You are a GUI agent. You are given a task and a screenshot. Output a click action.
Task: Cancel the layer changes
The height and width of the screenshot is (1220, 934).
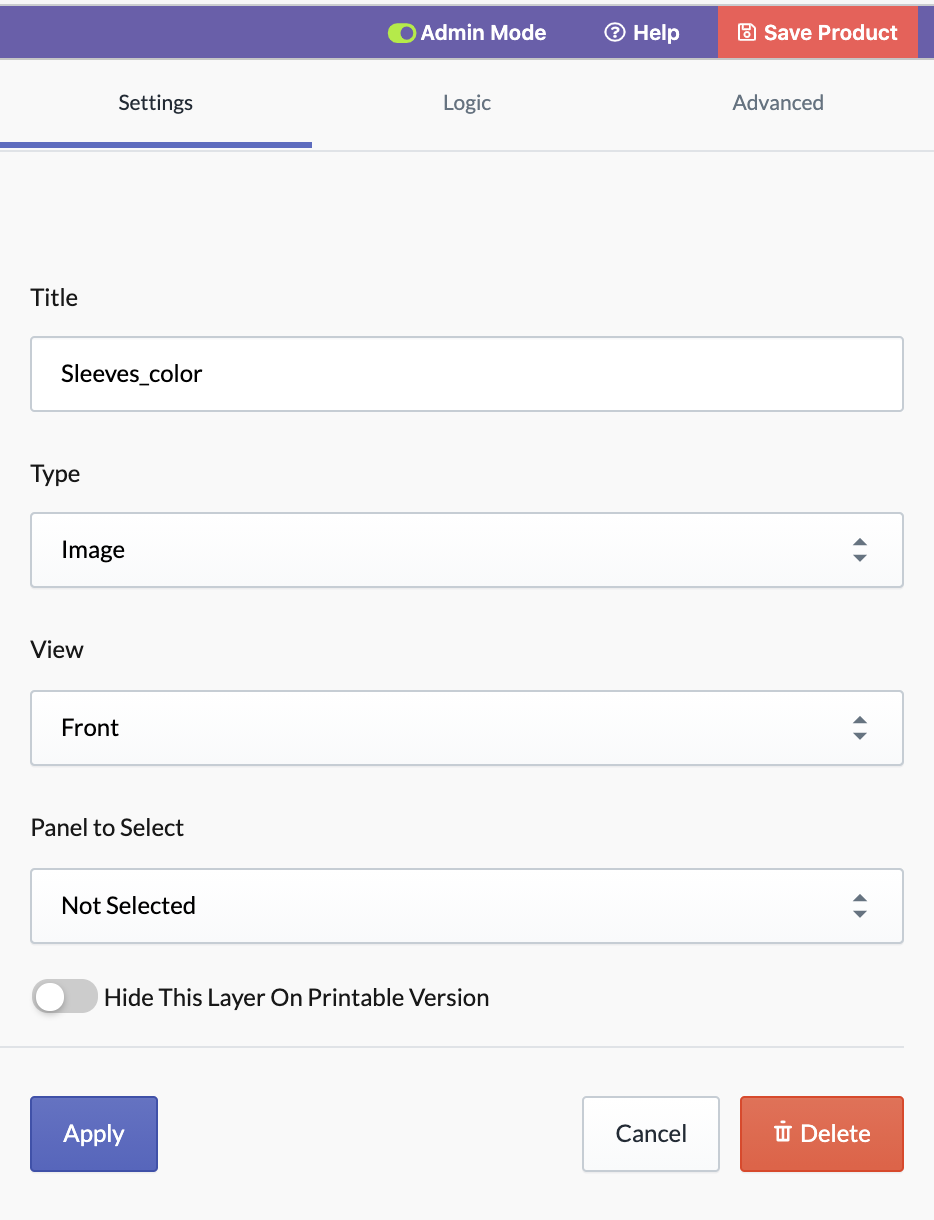click(x=651, y=1134)
